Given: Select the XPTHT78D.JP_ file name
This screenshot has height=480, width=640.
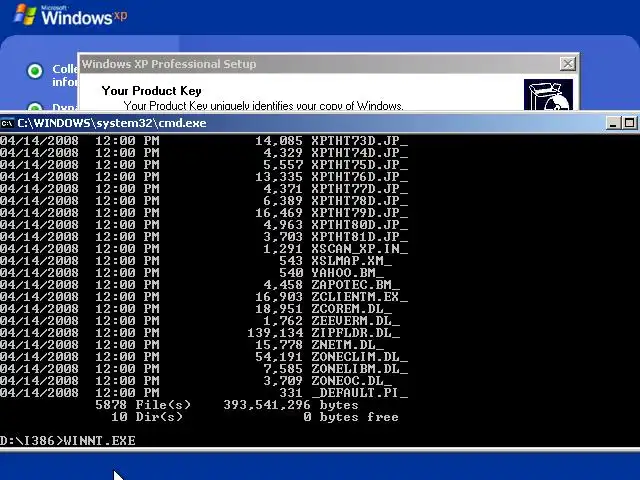Looking at the screenshot, I should [x=360, y=201].
